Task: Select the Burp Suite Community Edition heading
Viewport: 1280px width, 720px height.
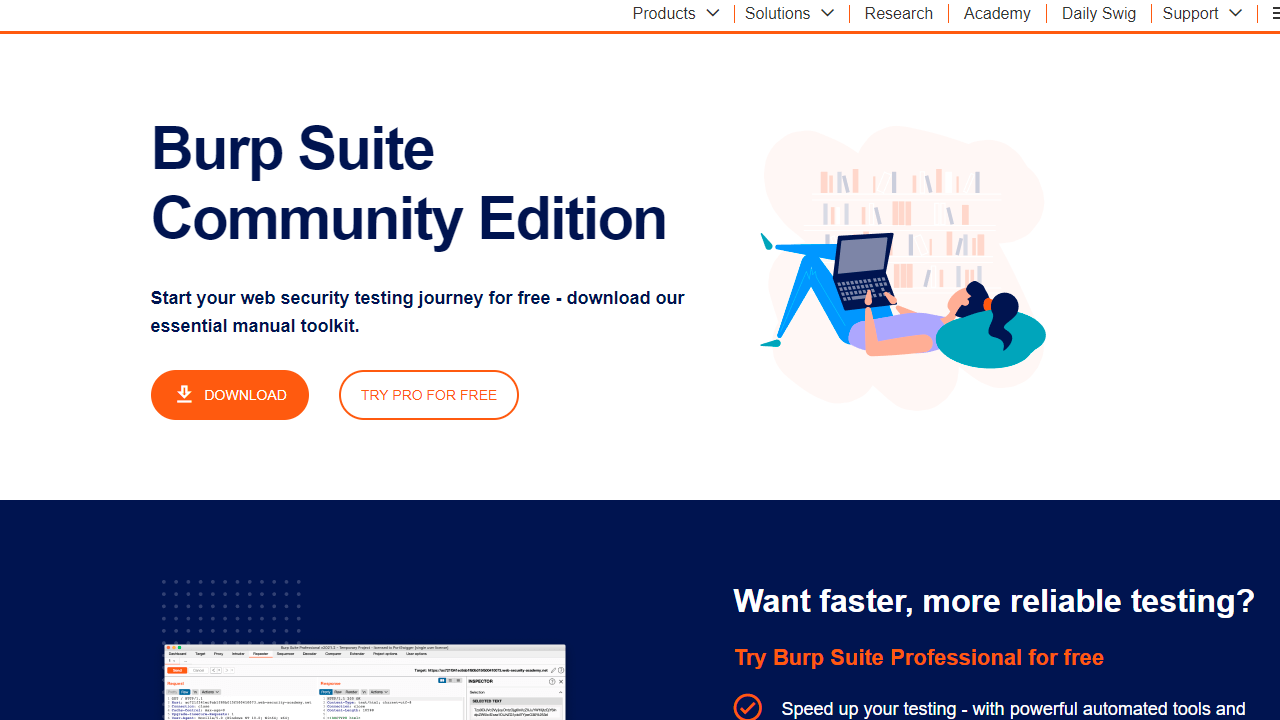Action: 408,183
